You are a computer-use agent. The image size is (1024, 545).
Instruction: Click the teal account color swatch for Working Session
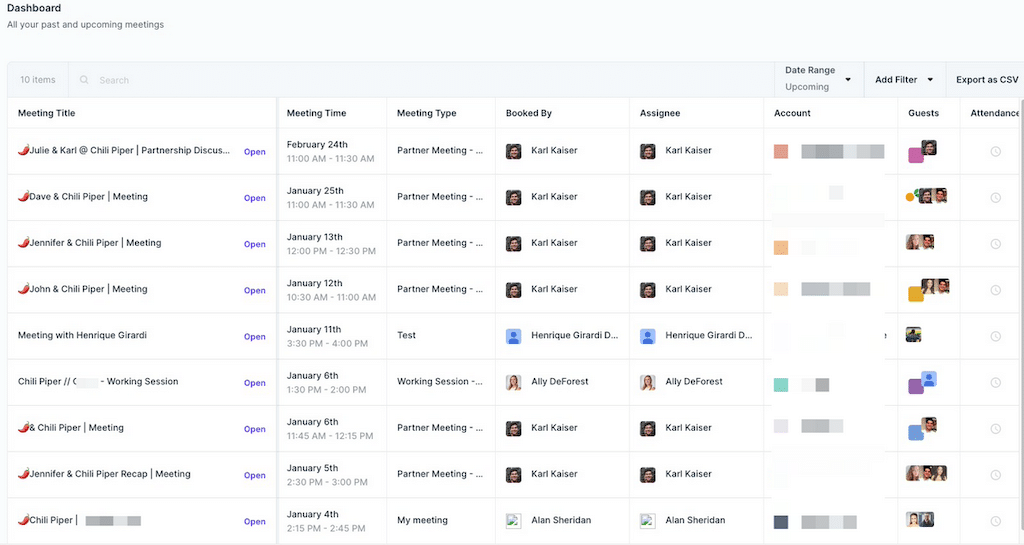[781, 385]
